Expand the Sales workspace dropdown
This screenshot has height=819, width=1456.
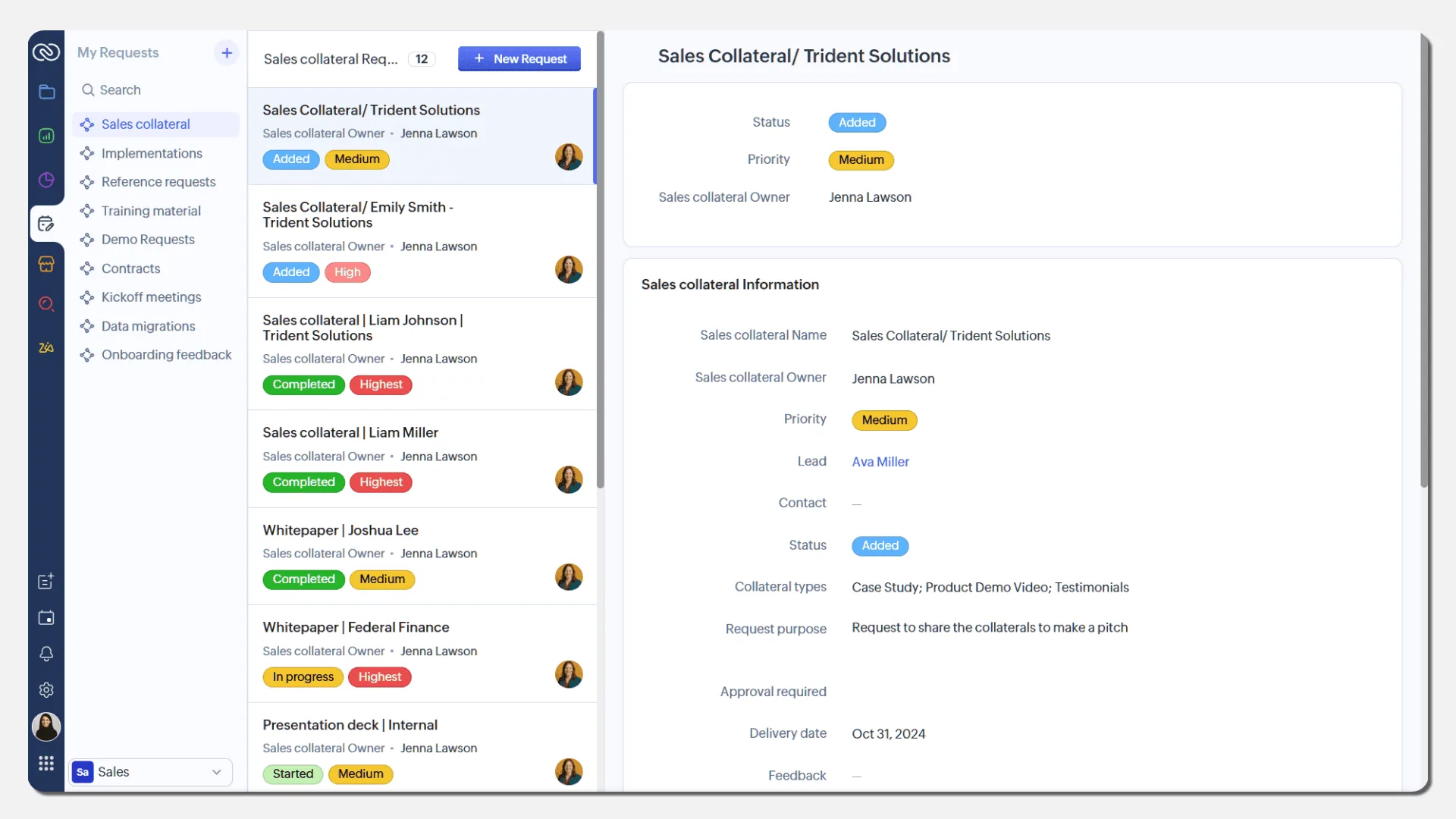point(151,772)
